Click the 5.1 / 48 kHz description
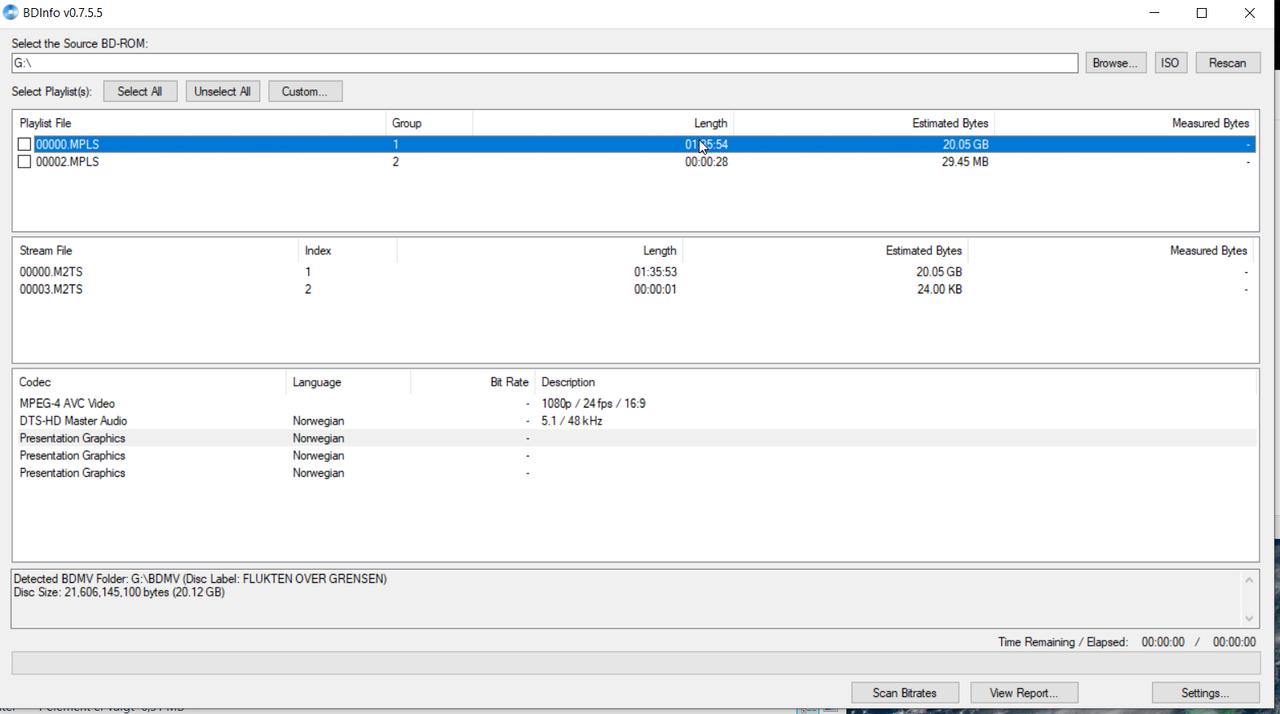This screenshot has width=1280, height=714. point(572,421)
